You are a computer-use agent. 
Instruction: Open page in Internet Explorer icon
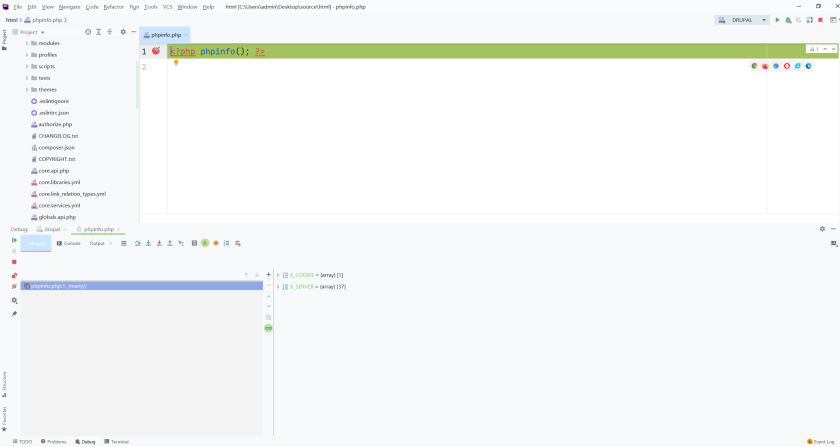798,66
